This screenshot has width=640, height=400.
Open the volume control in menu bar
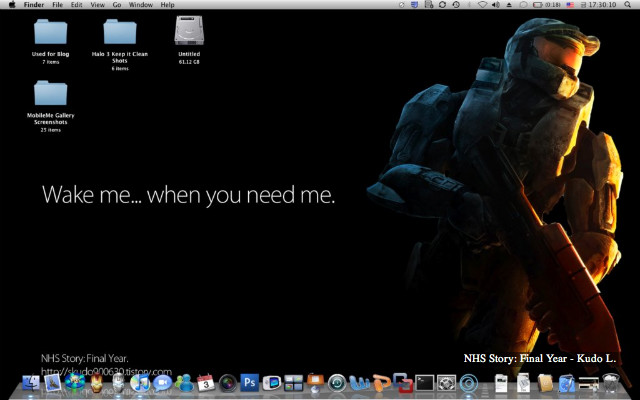tap(496, 4)
